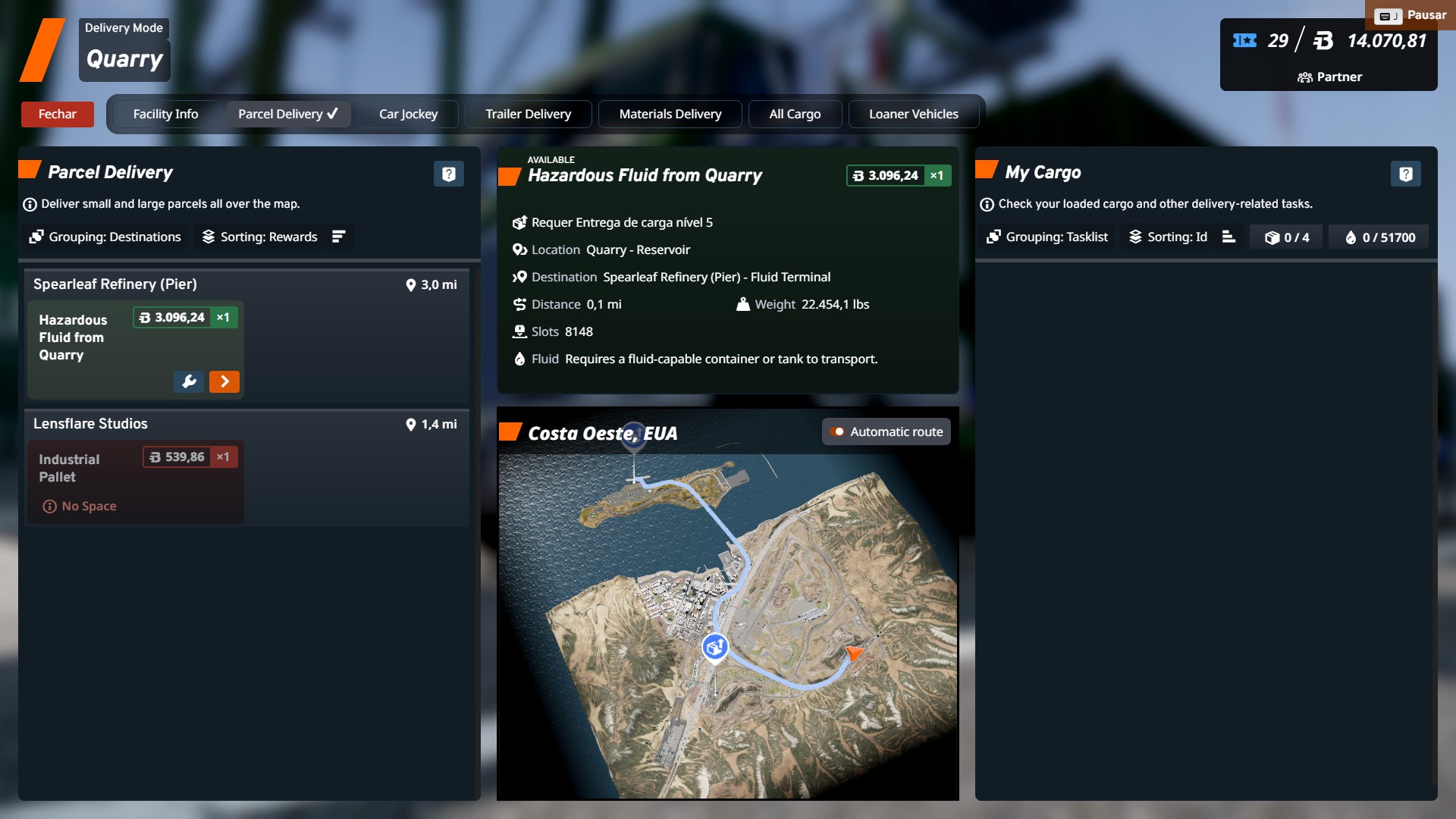
Task: Open the Parcel Delivery help question-mark icon
Action: 448,174
